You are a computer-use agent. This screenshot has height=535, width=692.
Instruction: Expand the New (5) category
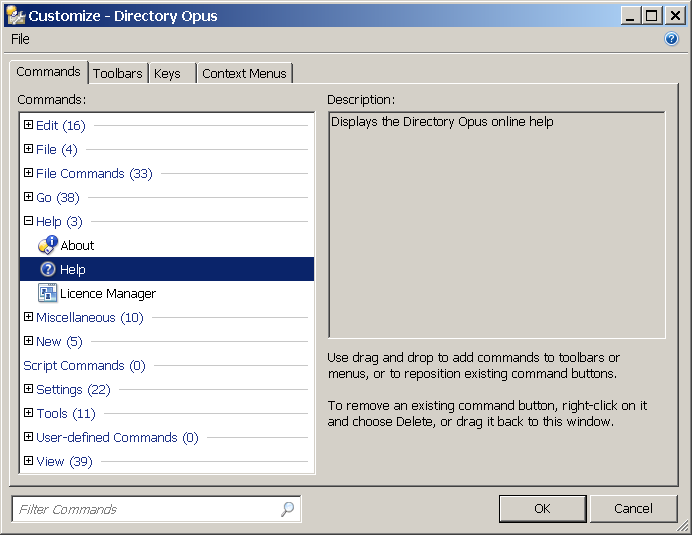tap(28, 340)
